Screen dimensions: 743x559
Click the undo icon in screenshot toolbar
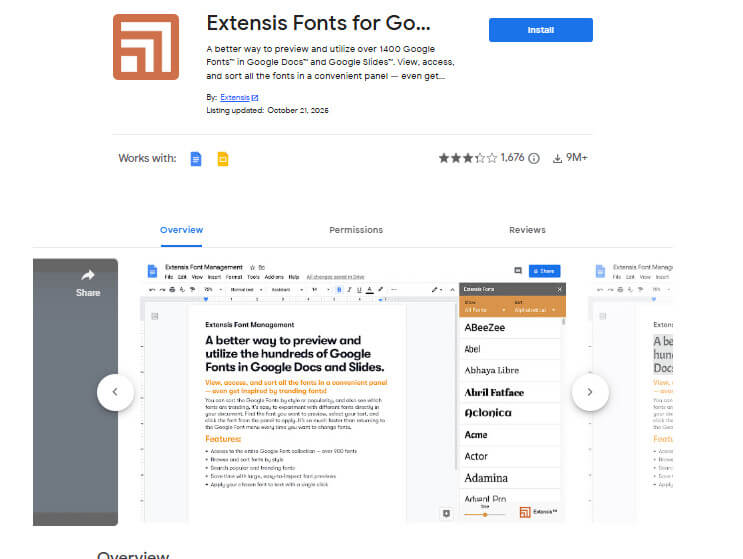pyautogui.click(x=152, y=289)
